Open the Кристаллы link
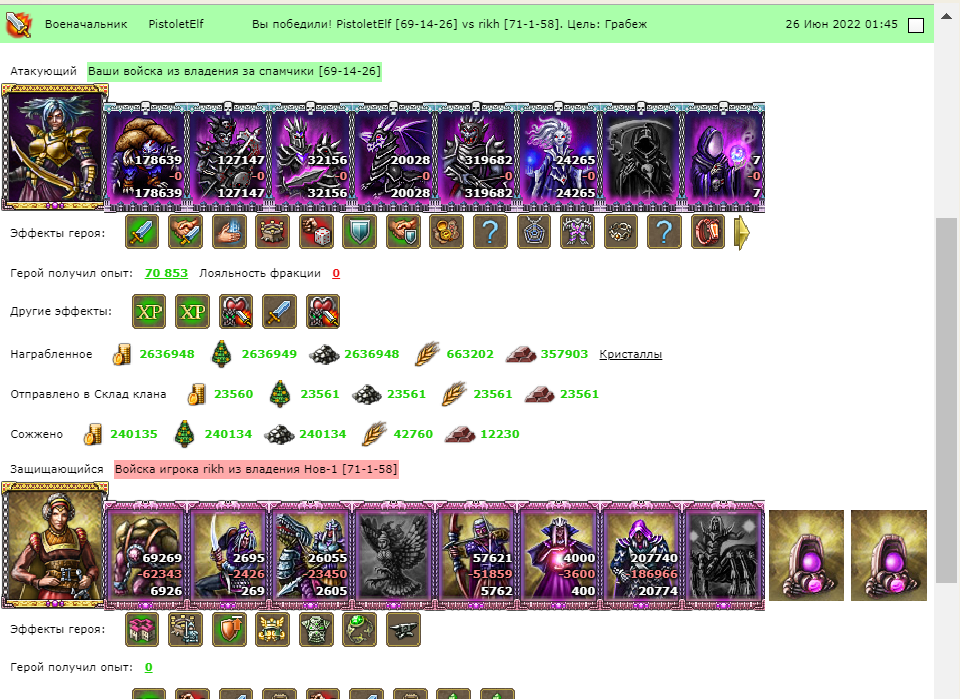Image resolution: width=960 pixels, height=699 pixels. (630, 354)
